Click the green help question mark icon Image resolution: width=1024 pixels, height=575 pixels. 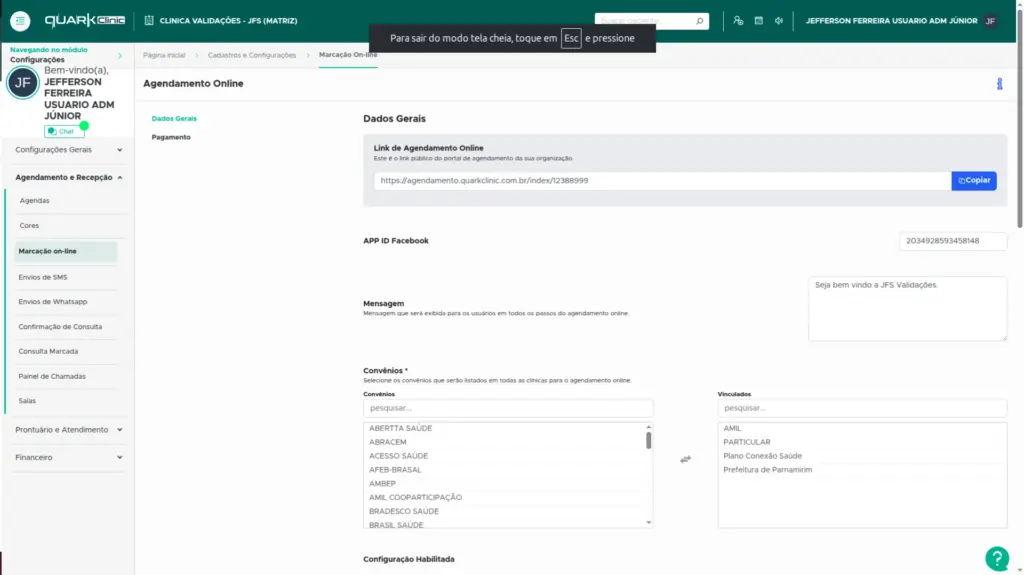(x=996, y=558)
